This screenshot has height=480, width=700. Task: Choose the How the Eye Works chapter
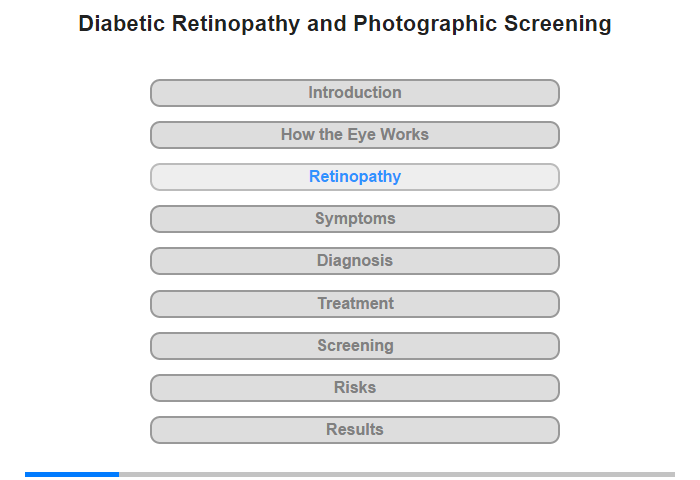pyautogui.click(x=355, y=135)
